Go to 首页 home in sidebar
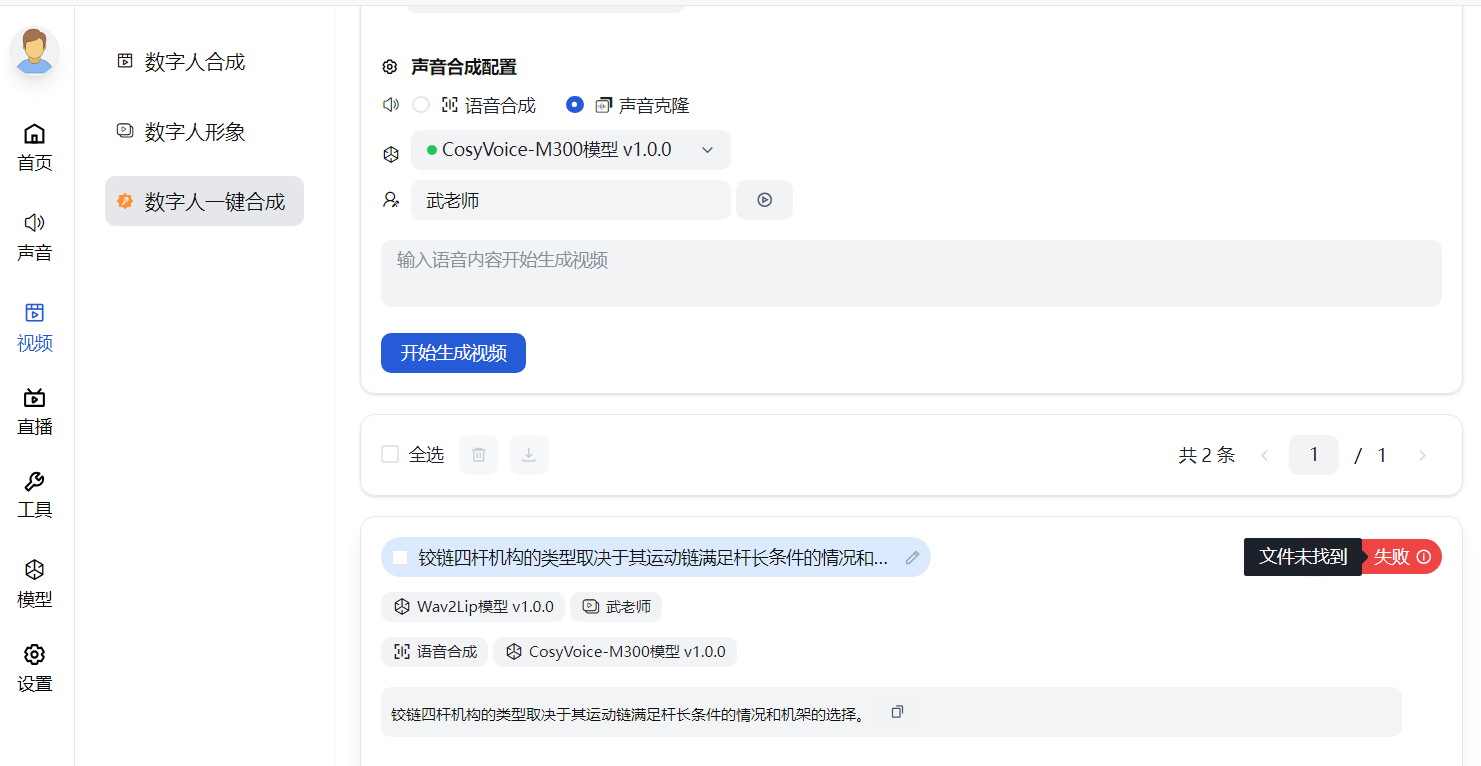The height and width of the screenshot is (766, 1481). (35, 147)
